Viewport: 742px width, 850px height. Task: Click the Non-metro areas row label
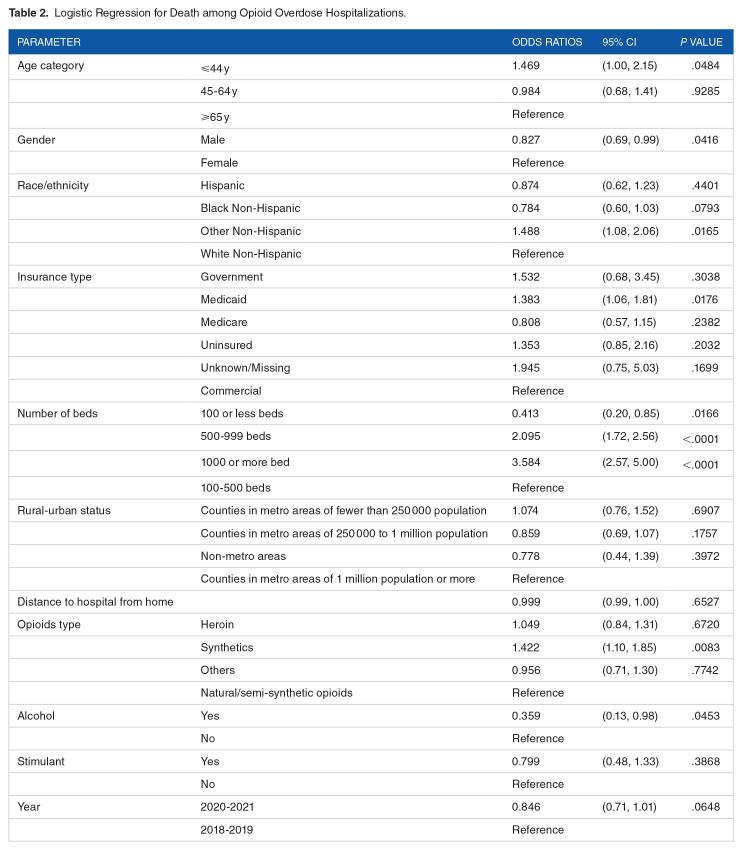[243, 556]
